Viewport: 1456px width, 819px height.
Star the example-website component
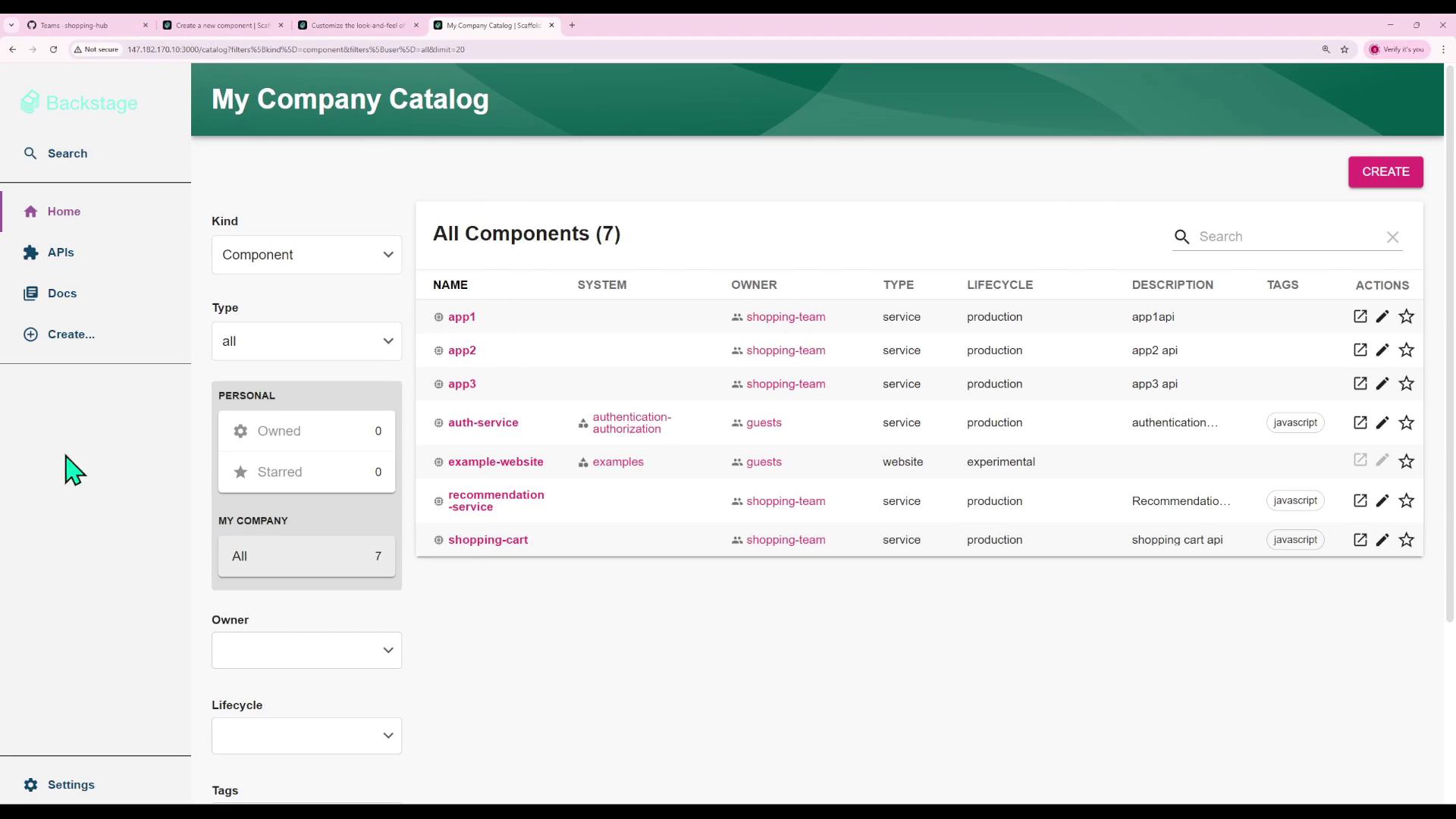[1407, 461]
